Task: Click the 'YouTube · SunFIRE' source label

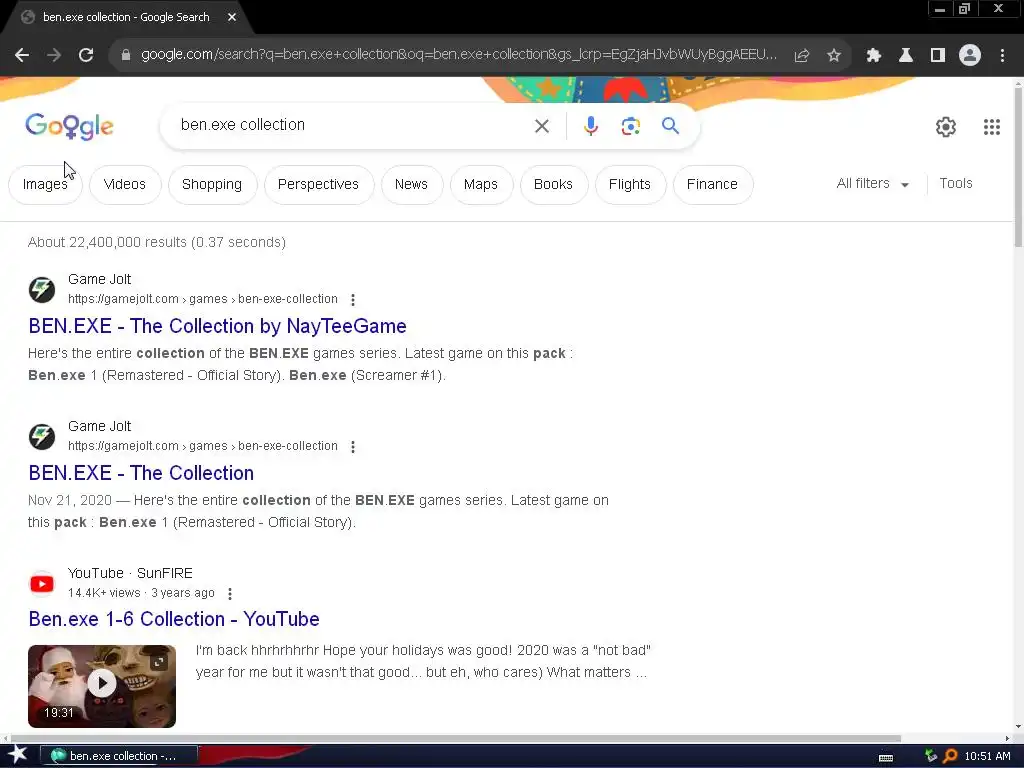Action: (130, 573)
